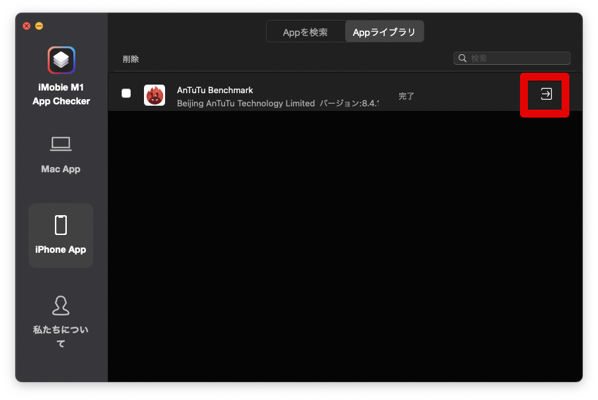Click the iMobie M1 App Checker logo
Image resolution: width=598 pixels, height=400 pixels.
coord(61,60)
